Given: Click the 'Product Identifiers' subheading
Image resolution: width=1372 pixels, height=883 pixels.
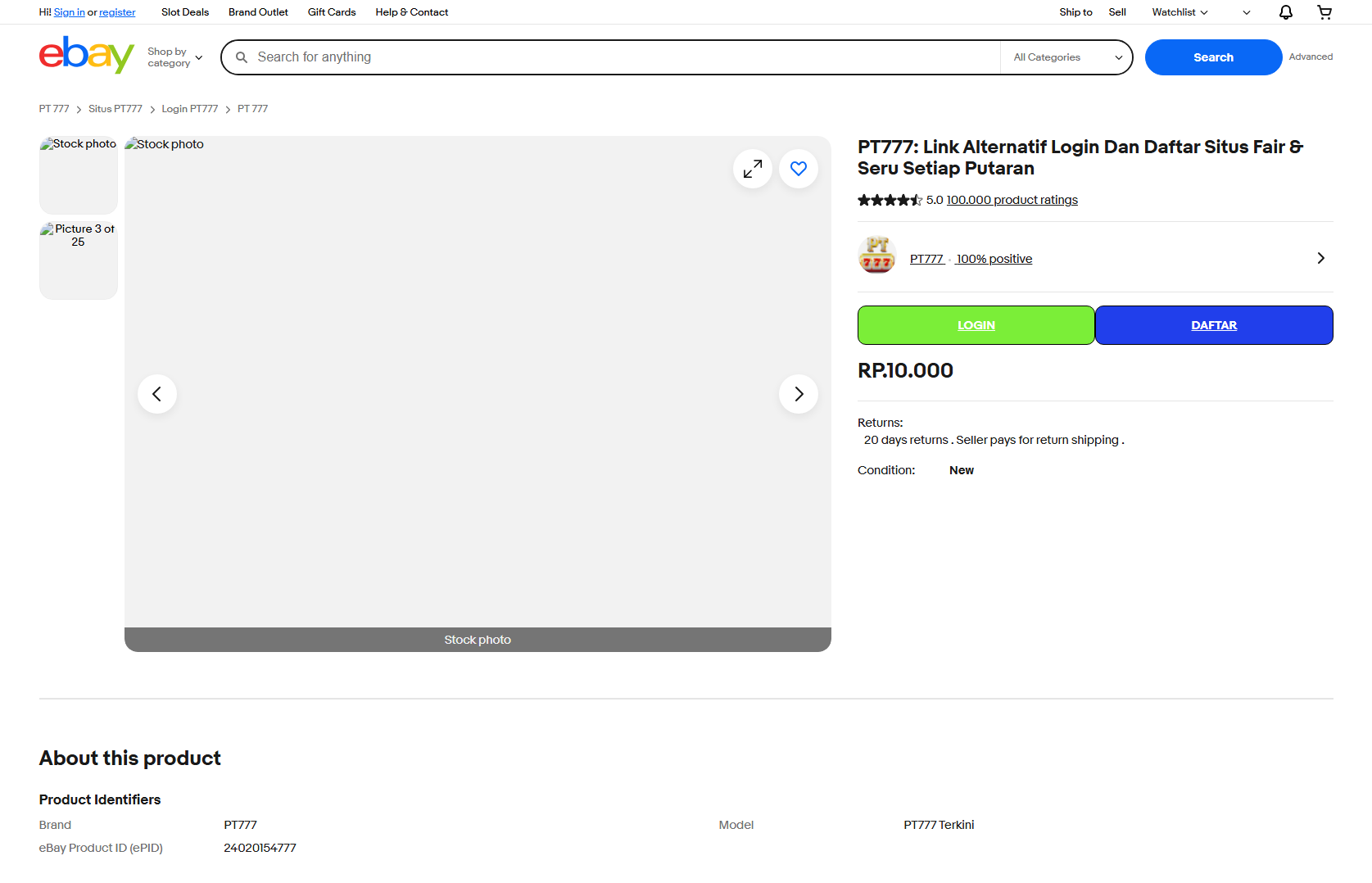Looking at the screenshot, I should [x=100, y=799].
